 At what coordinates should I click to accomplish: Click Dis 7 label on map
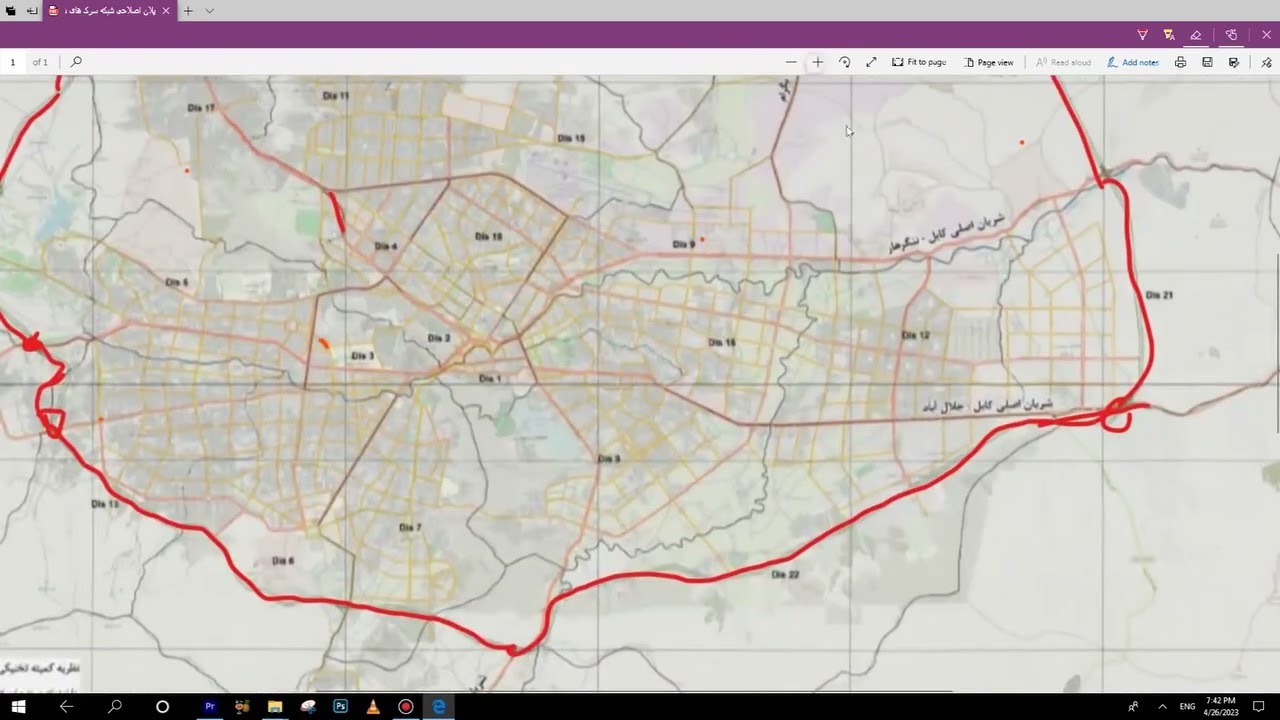410,527
